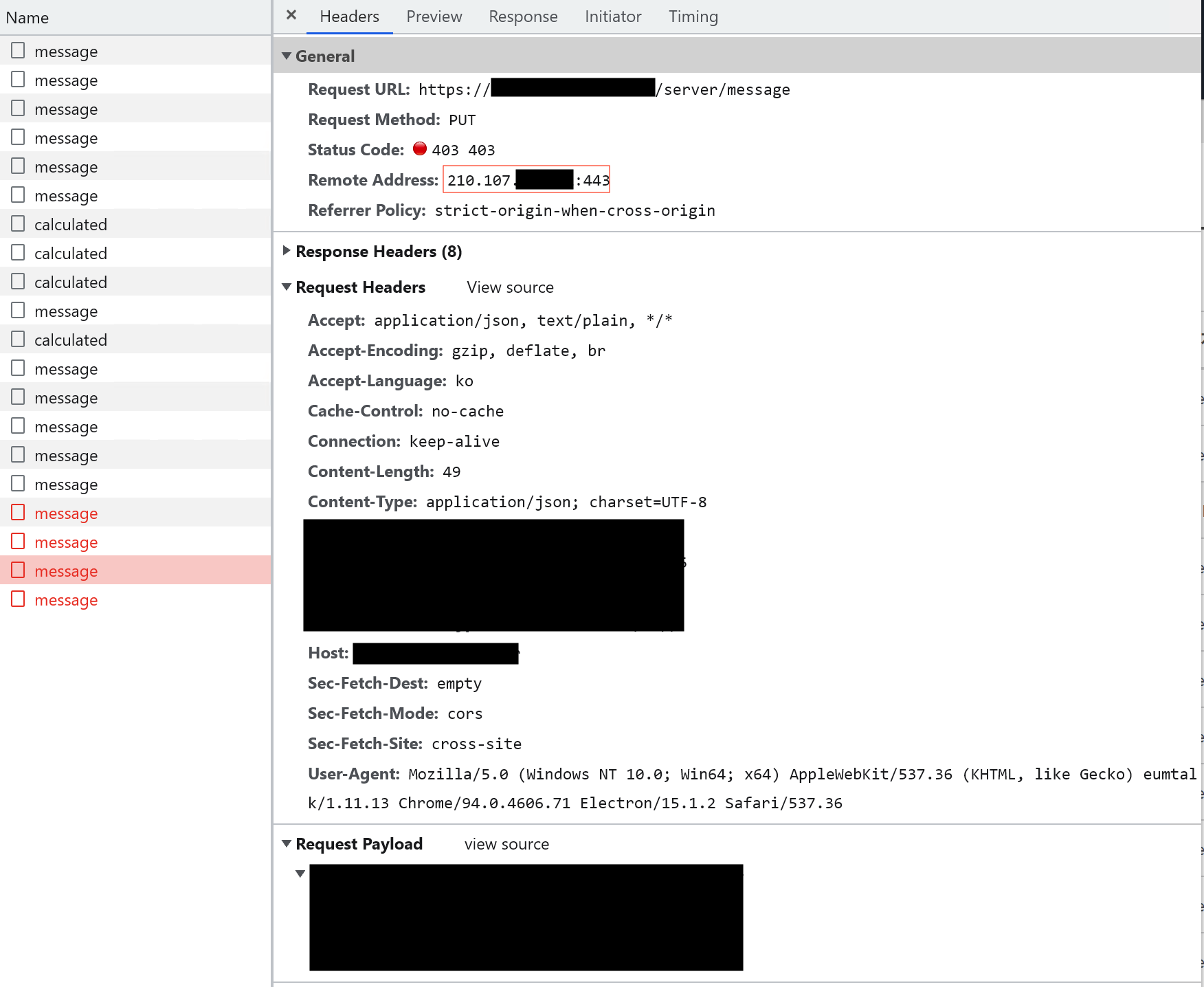This screenshot has width=1204, height=987.
Task: Click the Content-Length 49 value
Action: tap(452, 472)
